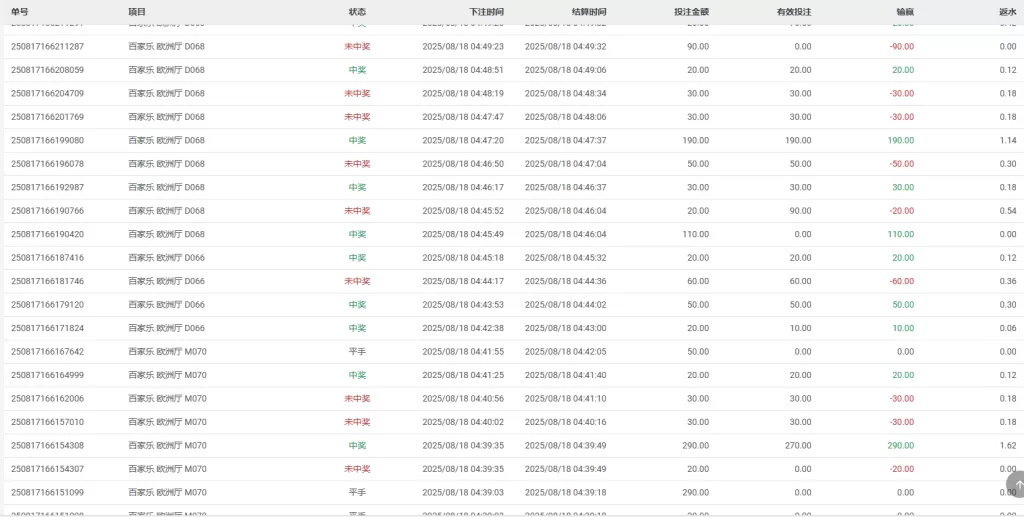This screenshot has width=1024, height=517.
Task: Click loss amount -60.00
Action: pos(902,281)
